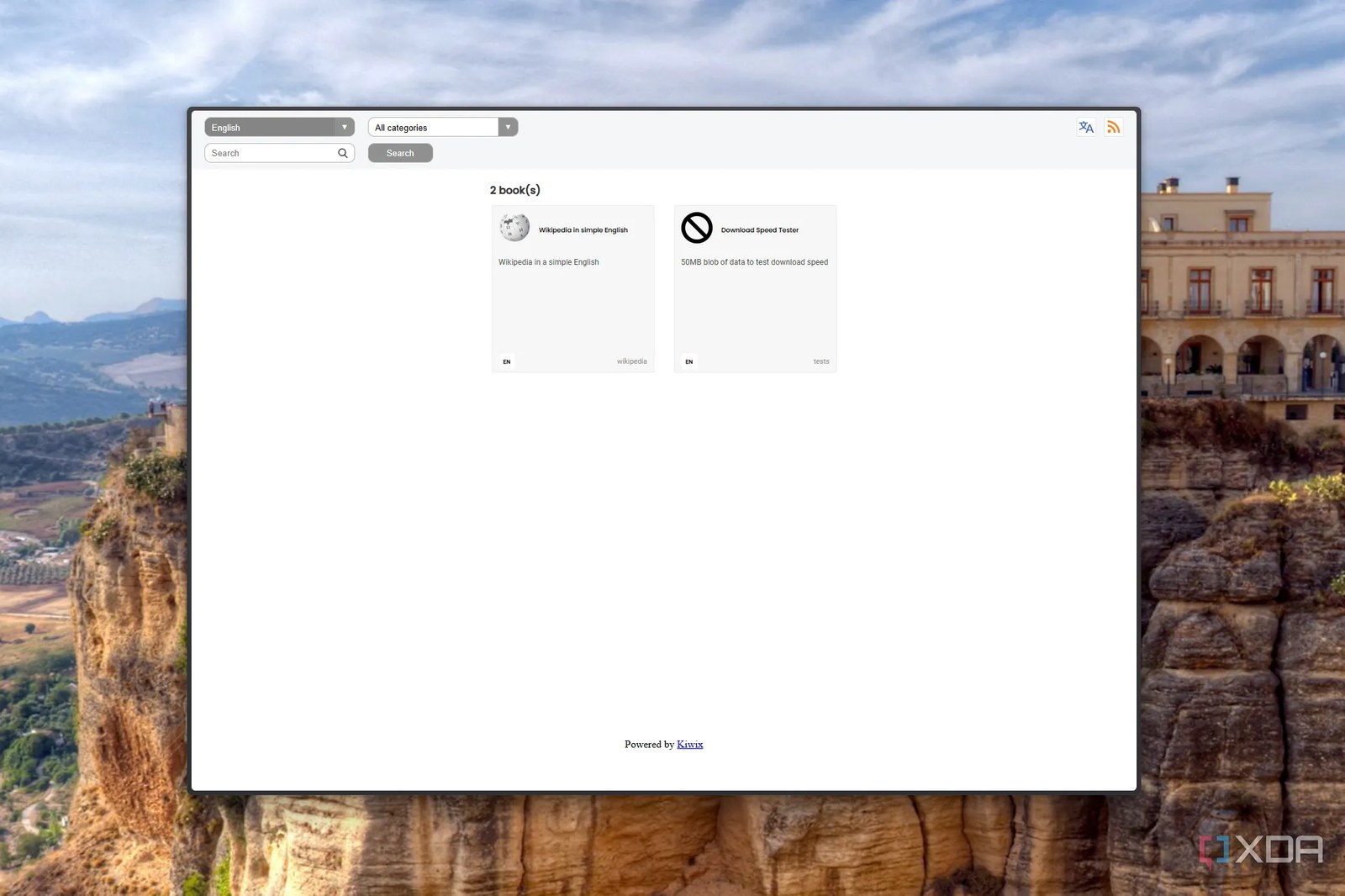Screen dimensions: 1345x896
Task: Focus the Search text field
Action: coord(270,153)
